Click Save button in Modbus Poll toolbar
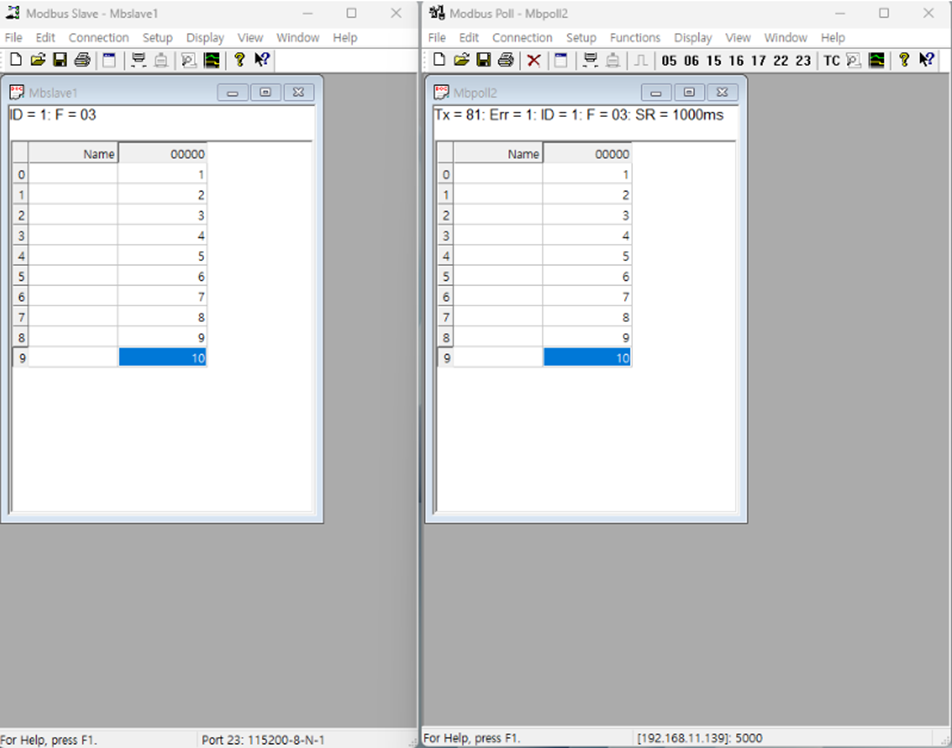Image resolution: width=952 pixels, height=748 pixels. [484, 60]
